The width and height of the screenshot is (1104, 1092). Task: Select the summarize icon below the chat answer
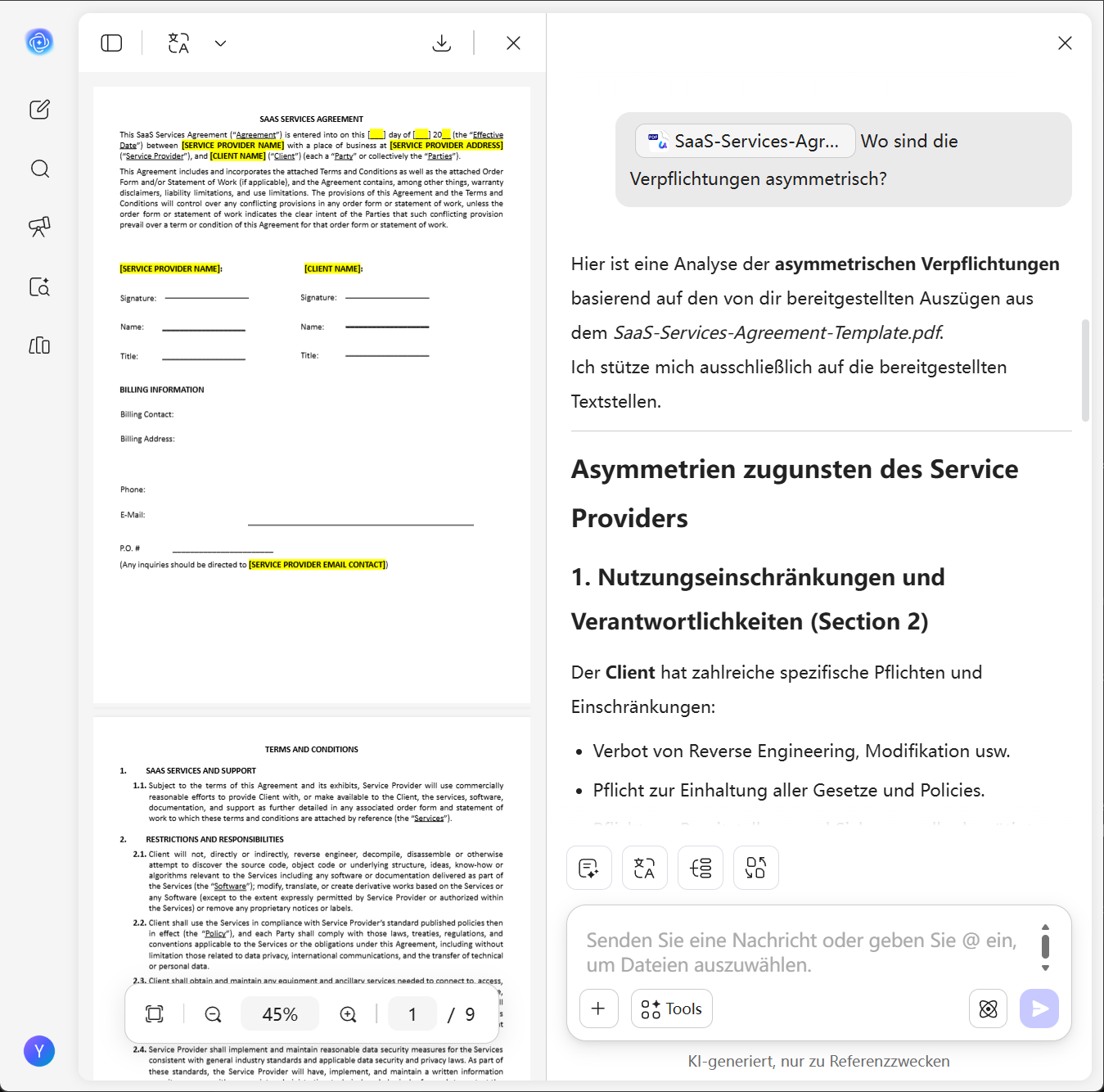(588, 868)
